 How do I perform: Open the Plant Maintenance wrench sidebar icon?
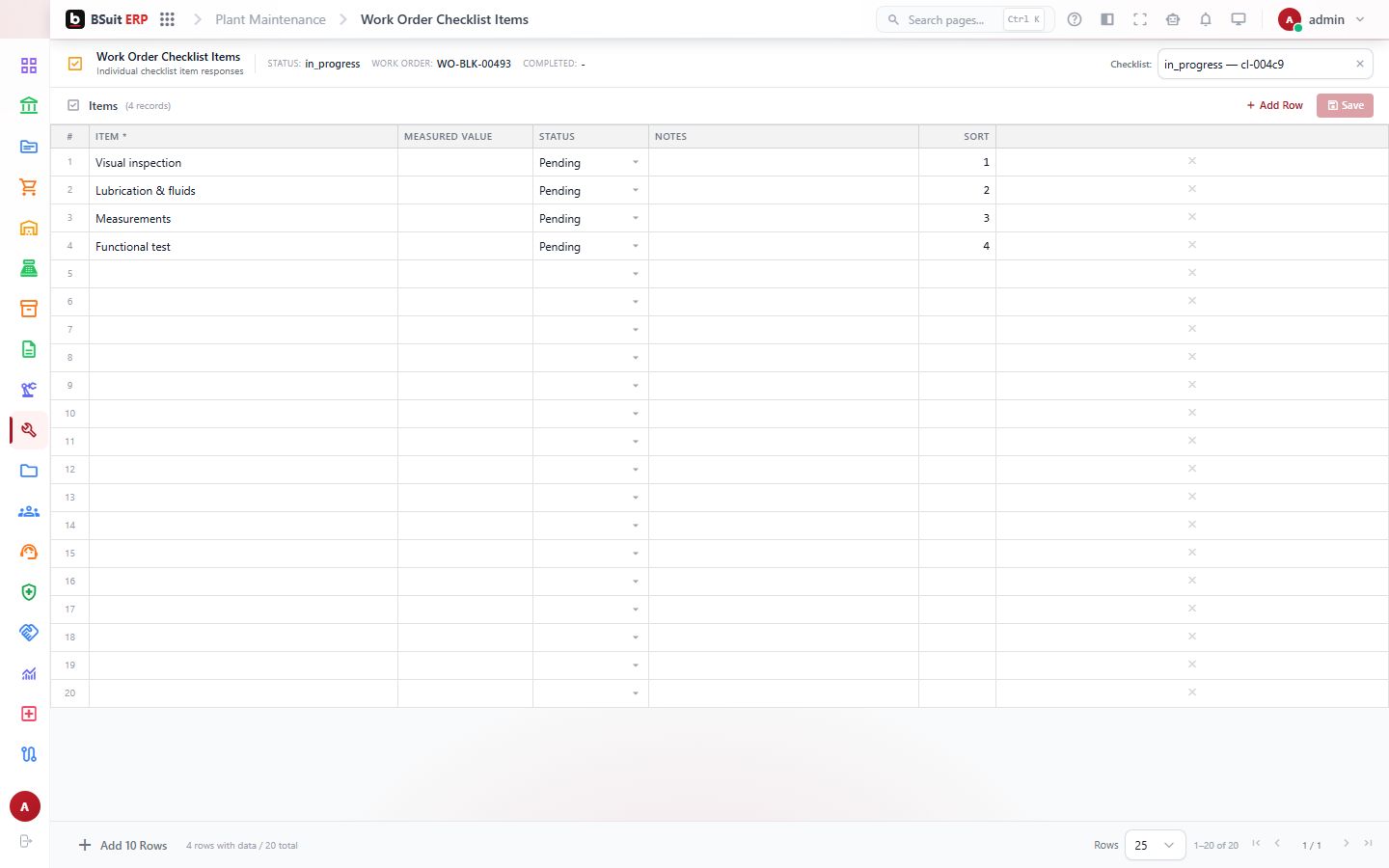click(29, 430)
